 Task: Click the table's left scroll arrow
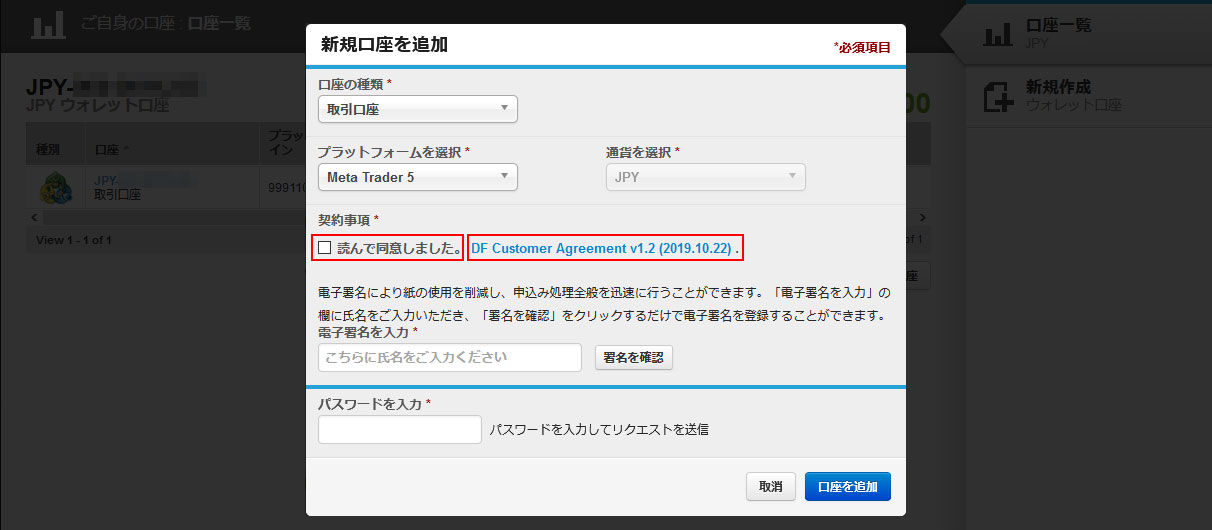point(34,217)
